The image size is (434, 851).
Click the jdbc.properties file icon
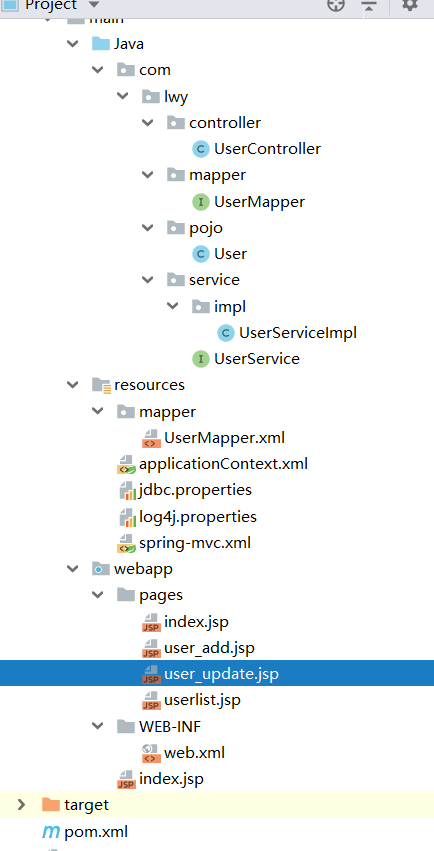126,490
